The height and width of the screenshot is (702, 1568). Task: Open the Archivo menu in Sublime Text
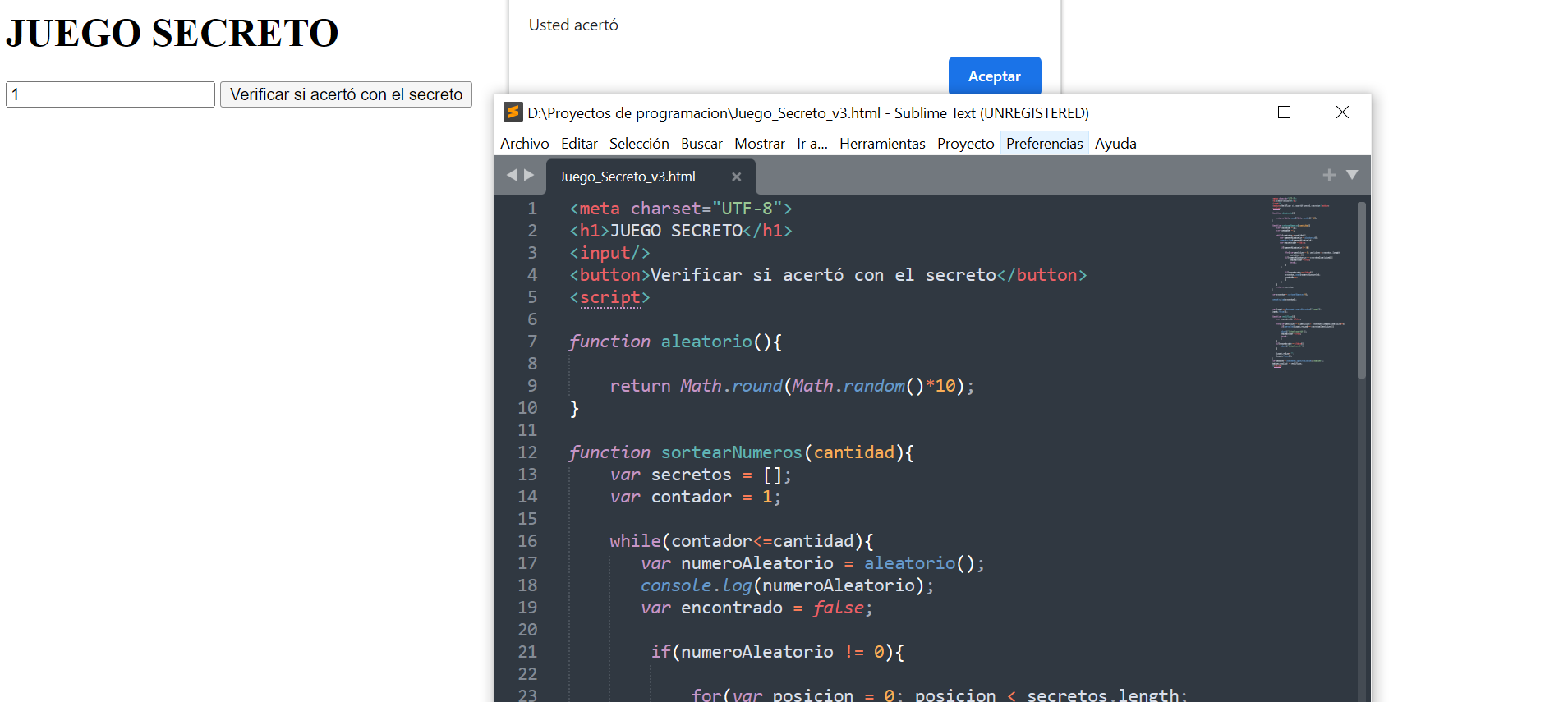tap(524, 144)
